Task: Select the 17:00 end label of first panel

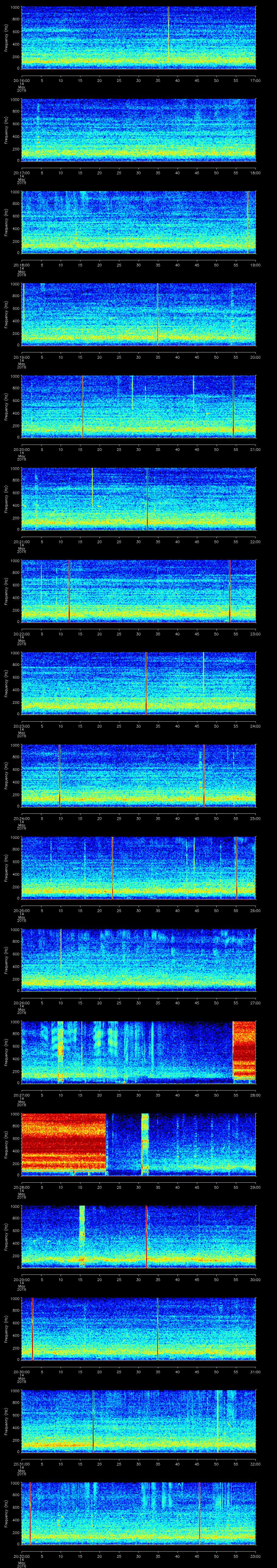Action: (256, 80)
